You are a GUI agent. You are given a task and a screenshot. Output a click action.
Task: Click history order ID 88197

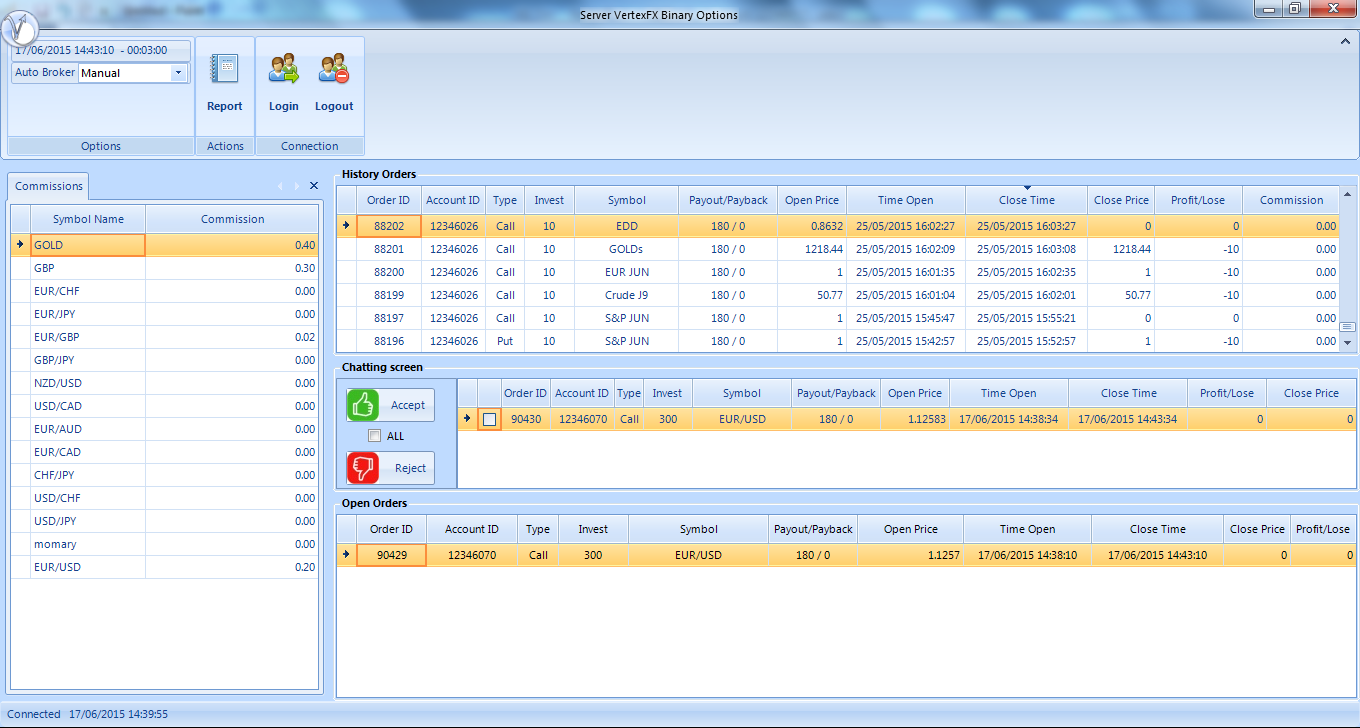tap(389, 318)
